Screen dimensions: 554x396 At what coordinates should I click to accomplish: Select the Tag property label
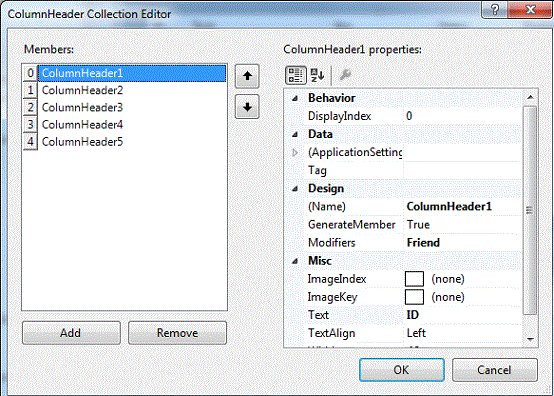click(x=317, y=171)
